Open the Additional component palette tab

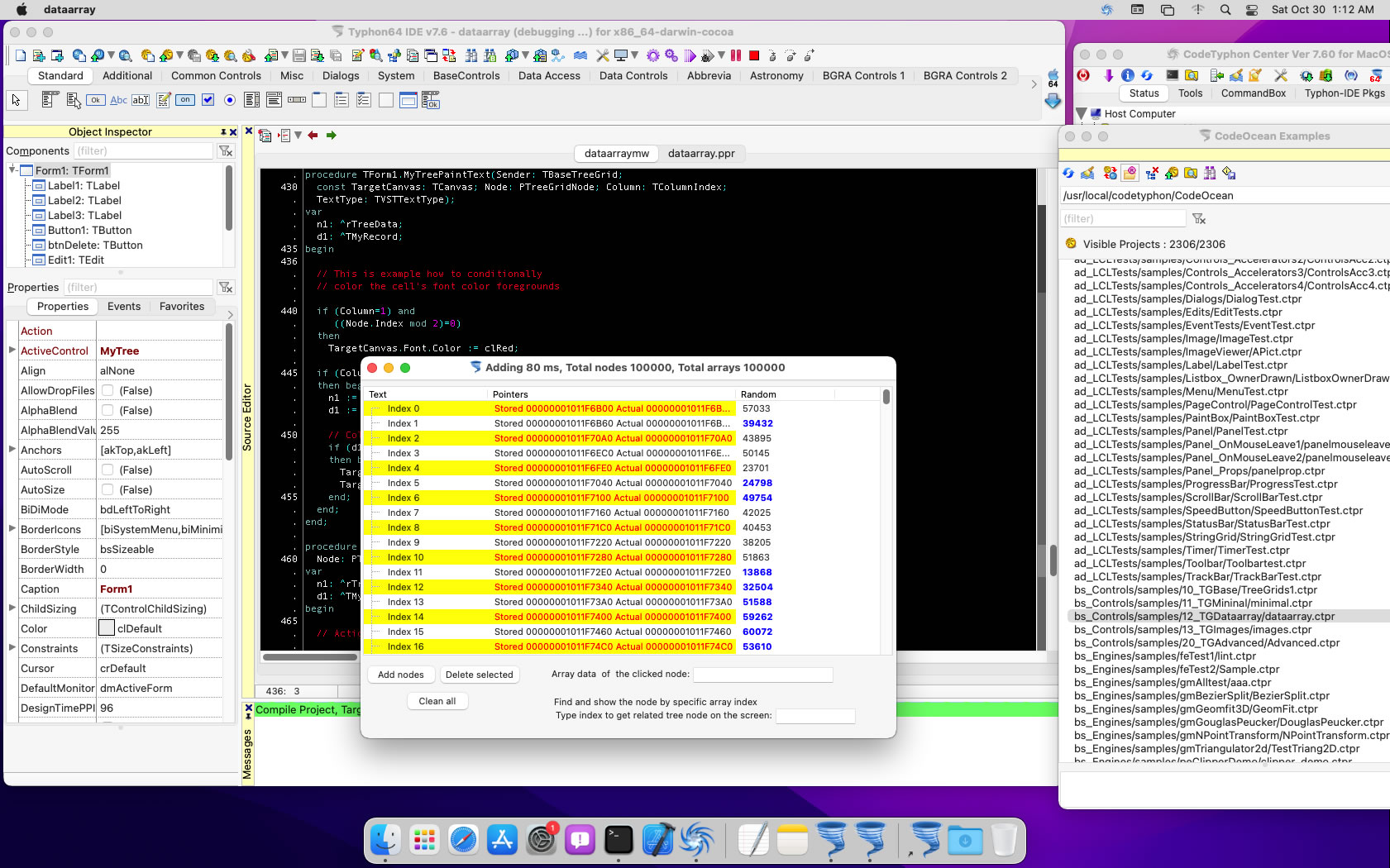127,75
